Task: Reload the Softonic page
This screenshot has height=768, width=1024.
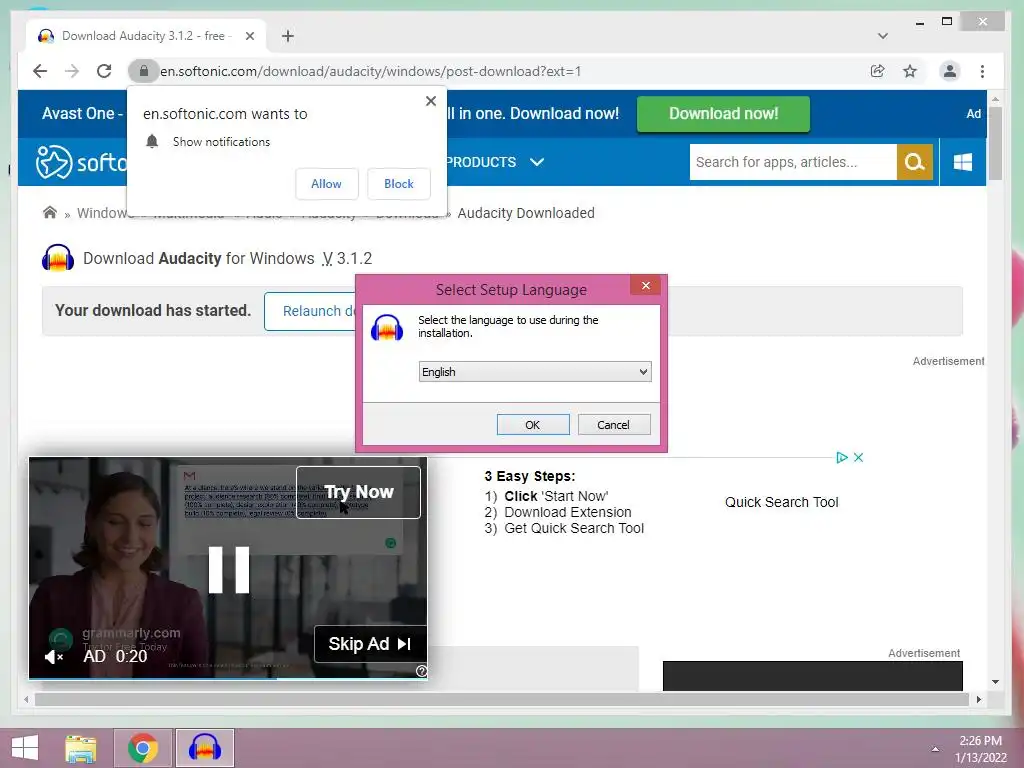Action: (104, 71)
